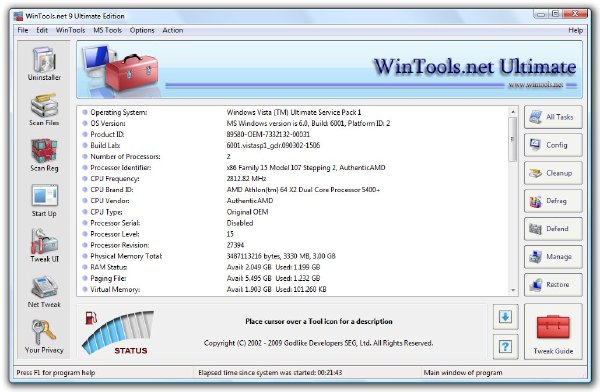Select the 'CPU Frequency:' row
Image resolution: width=600 pixels, height=392 pixels.
coord(294,179)
